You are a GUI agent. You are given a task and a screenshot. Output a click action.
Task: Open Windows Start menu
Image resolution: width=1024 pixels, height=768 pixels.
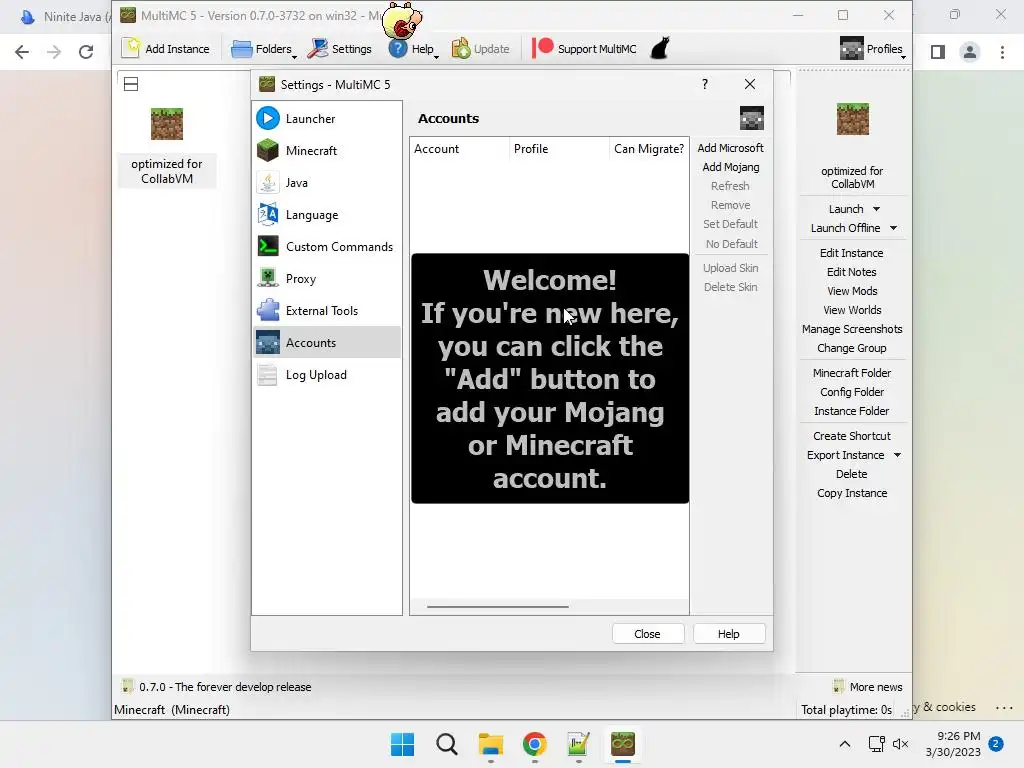coord(402,744)
